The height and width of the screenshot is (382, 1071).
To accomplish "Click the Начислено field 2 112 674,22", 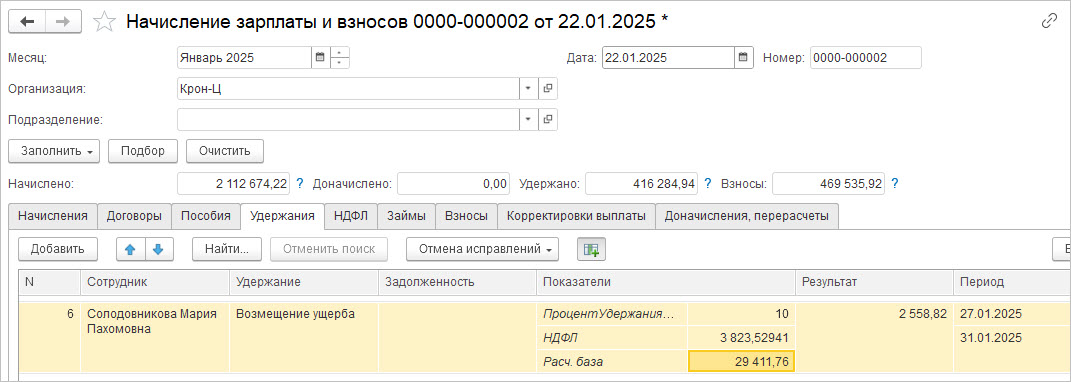I will (233, 183).
